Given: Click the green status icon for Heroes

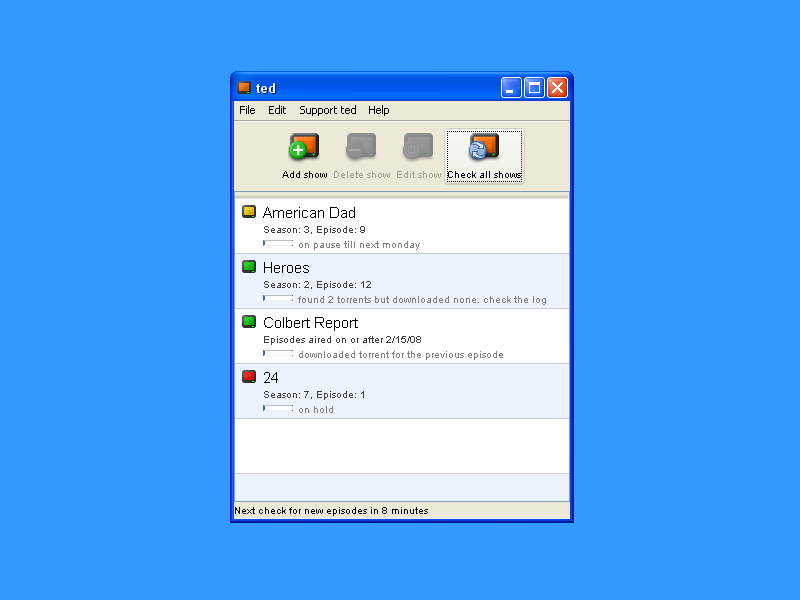Looking at the screenshot, I should coord(249,267).
